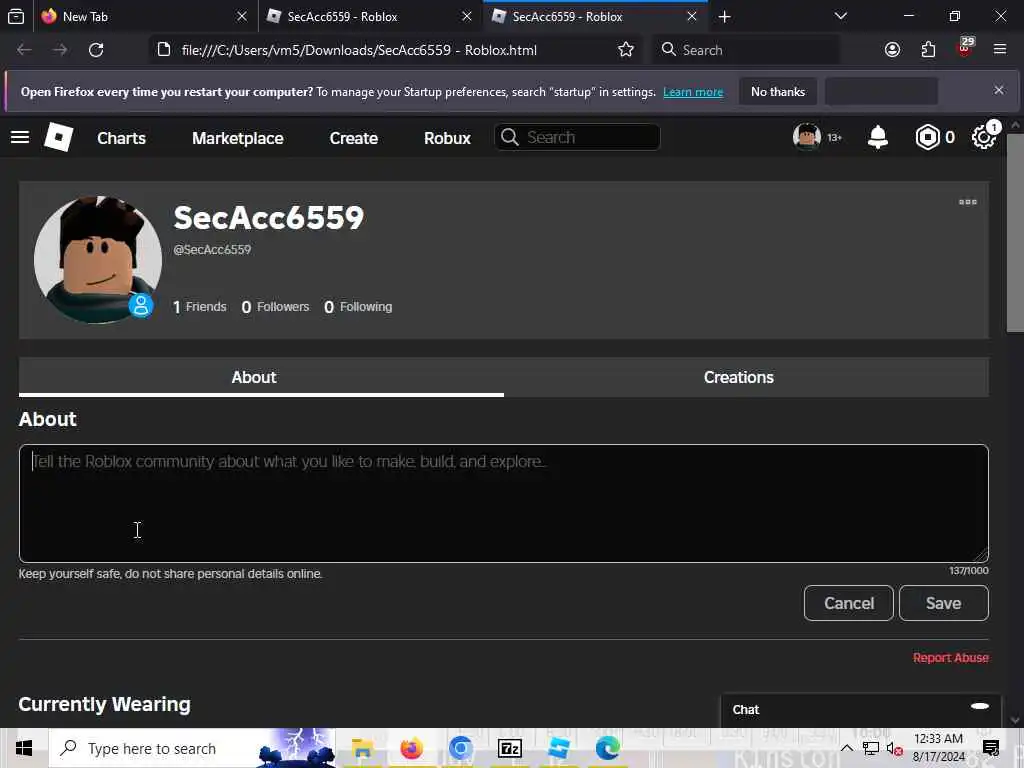Open the Roblox notifications bell
The image size is (1024, 768).
coord(878,137)
